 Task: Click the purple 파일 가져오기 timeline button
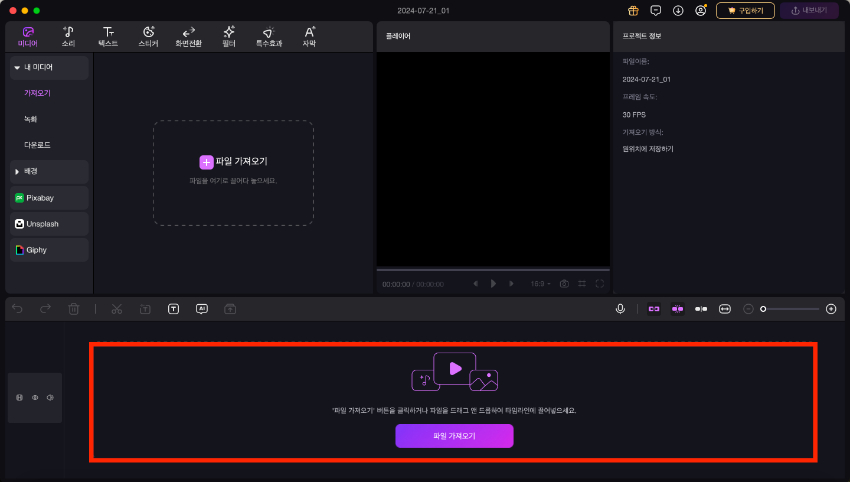(x=454, y=436)
